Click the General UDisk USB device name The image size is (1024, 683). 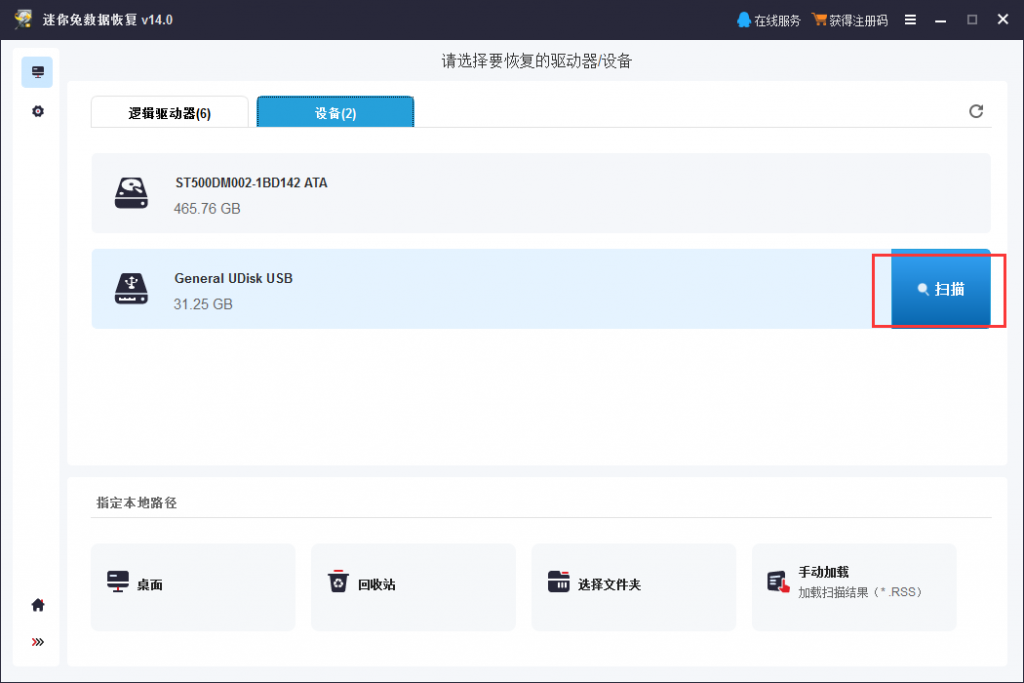coord(233,278)
